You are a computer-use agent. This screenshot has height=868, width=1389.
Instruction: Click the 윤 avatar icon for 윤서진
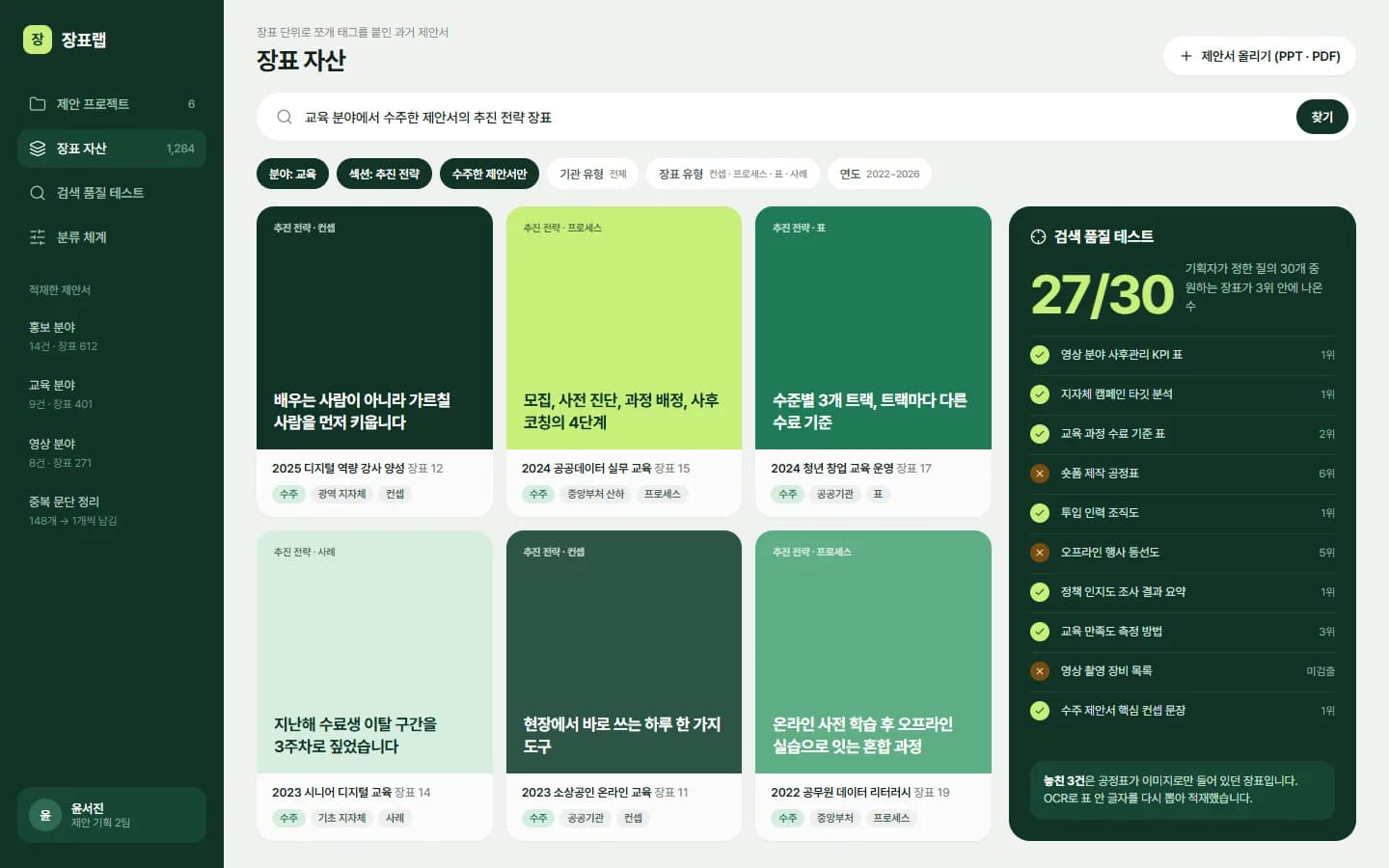click(x=44, y=815)
